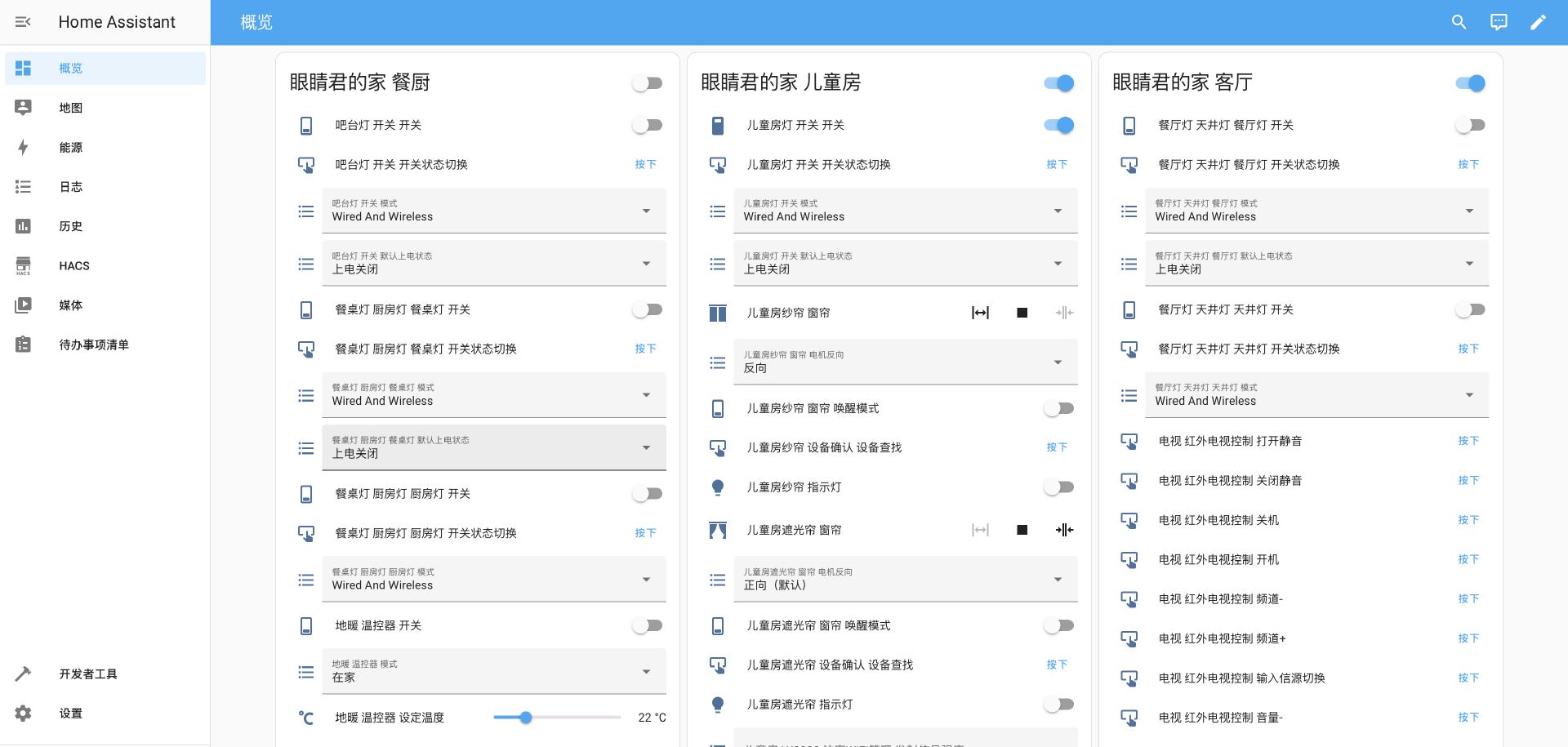Open the 餐桌灯 厨房灯 餐桌灯 模式 dropdown
Viewport: 1568px width, 747px height.
point(494,395)
